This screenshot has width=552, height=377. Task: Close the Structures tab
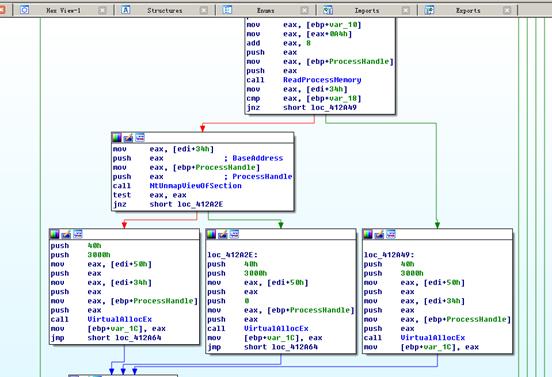203,11
